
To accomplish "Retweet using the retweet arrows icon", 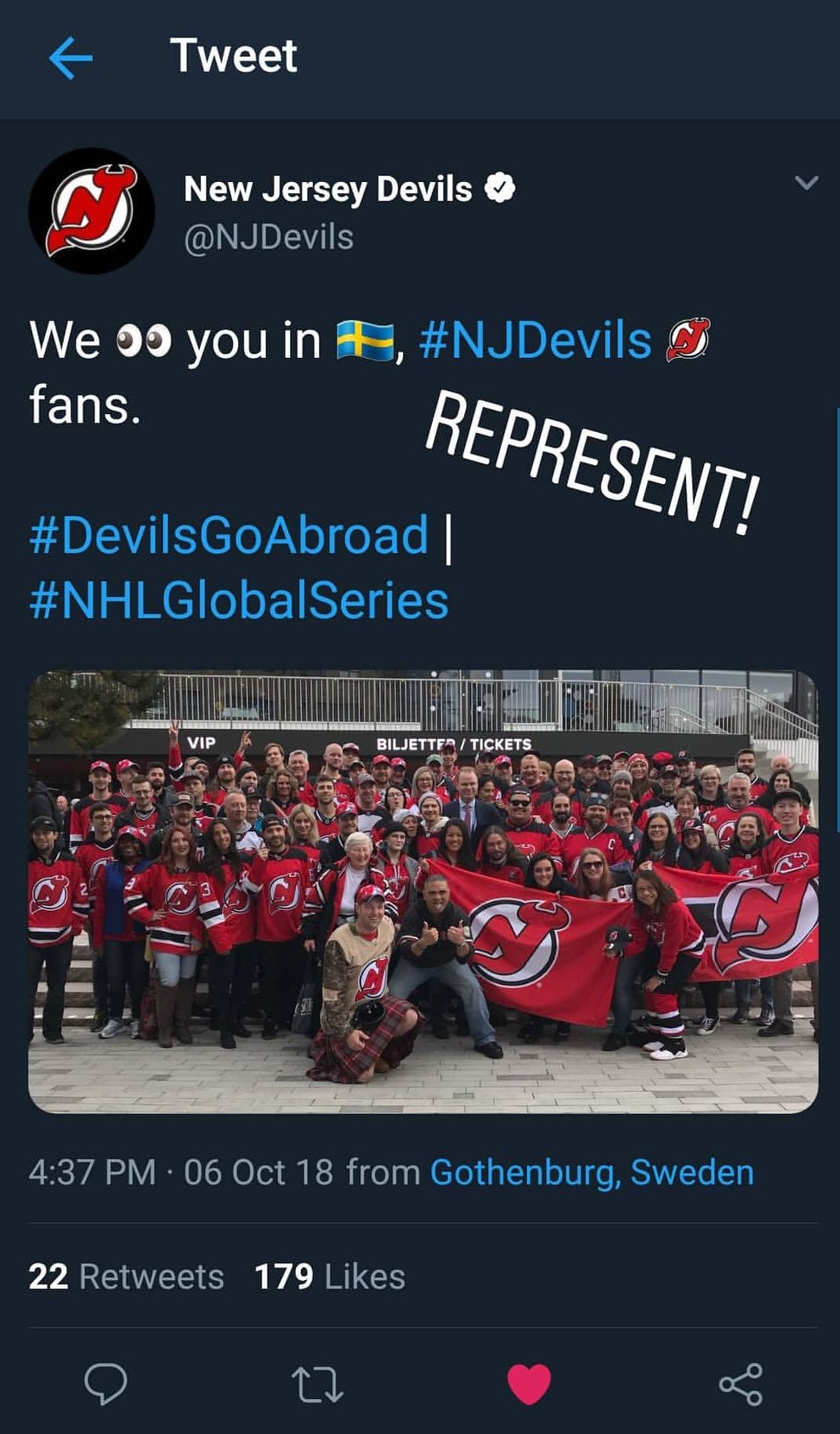I will coord(317,1384).
